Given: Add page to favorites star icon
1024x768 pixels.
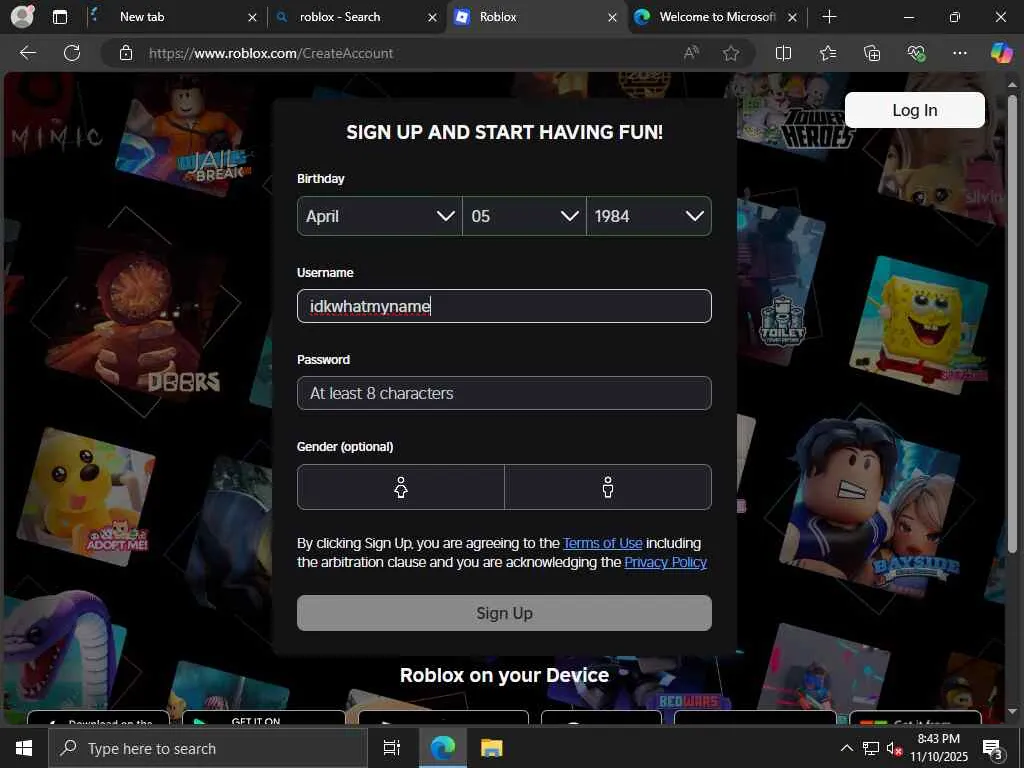Looking at the screenshot, I should pos(731,53).
